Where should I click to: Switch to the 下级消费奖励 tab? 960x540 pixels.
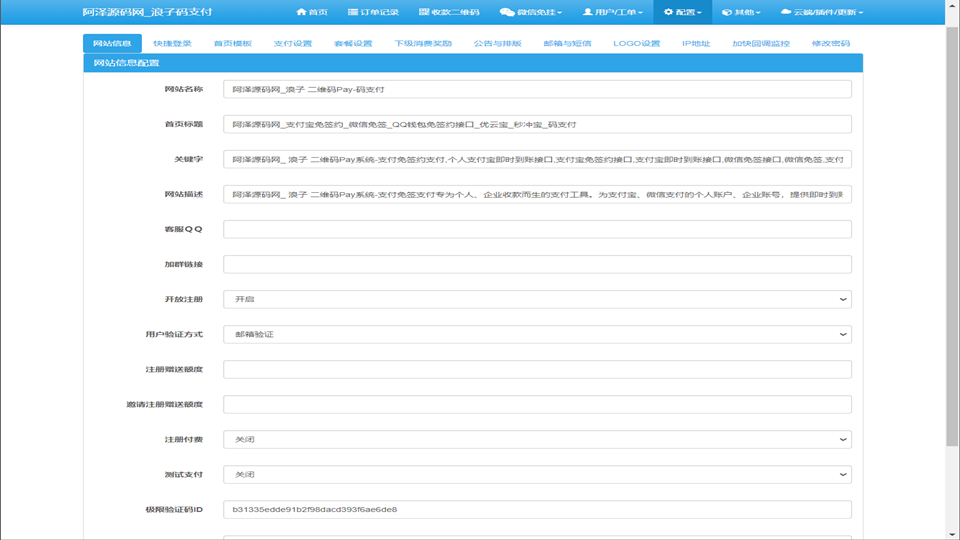pyautogui.click(x=423, y=43)
